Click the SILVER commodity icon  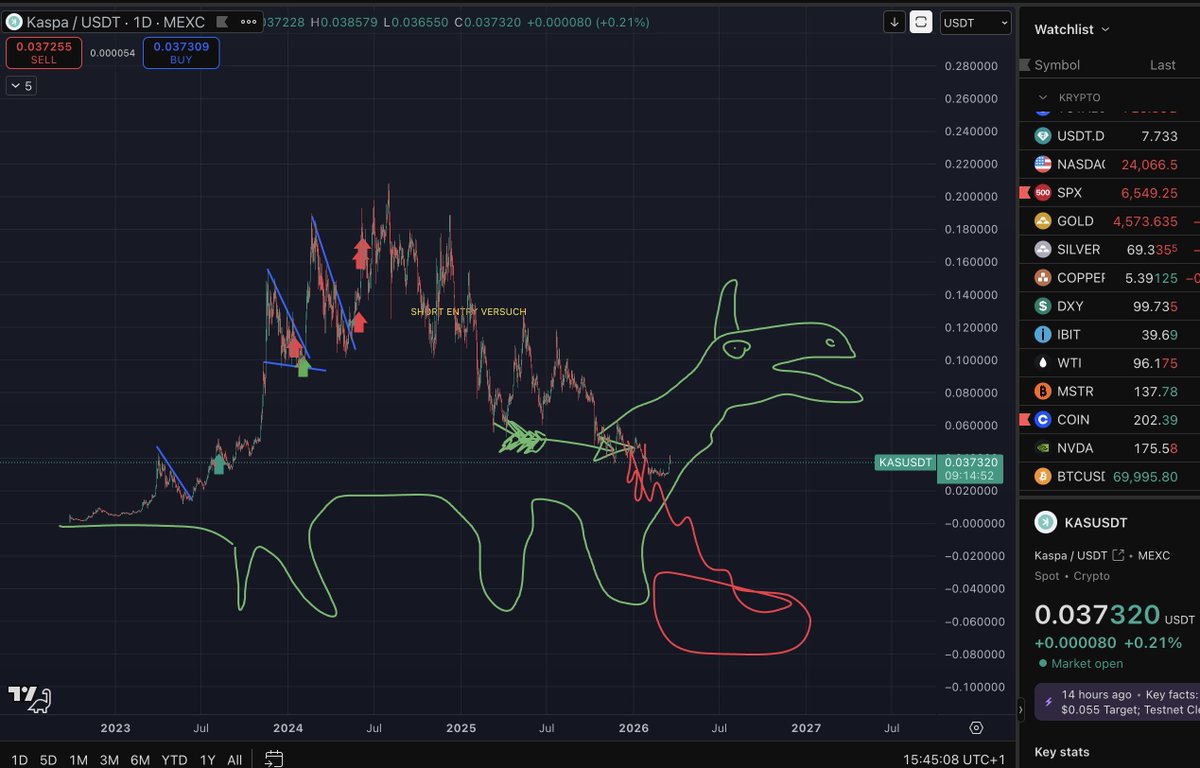1043,249
